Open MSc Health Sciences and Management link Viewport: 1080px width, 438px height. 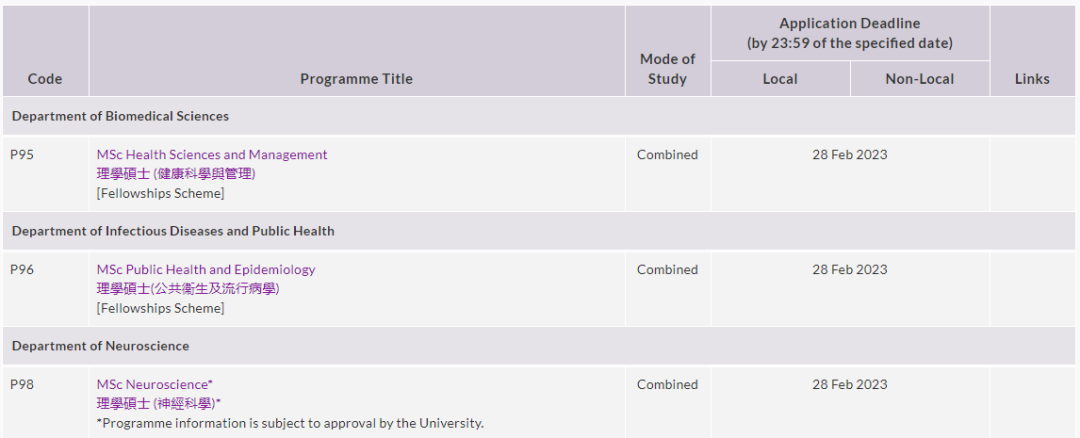pyautogui.click(x=212, y=155)
